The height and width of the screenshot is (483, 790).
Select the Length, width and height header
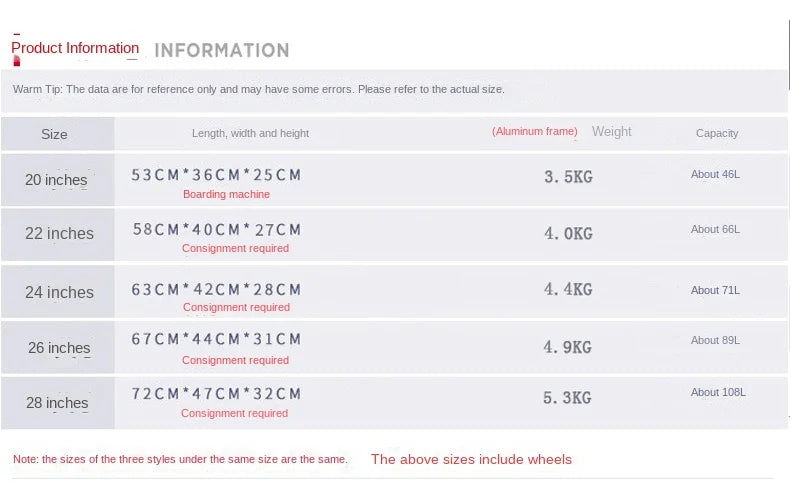[x=250, y=133]
